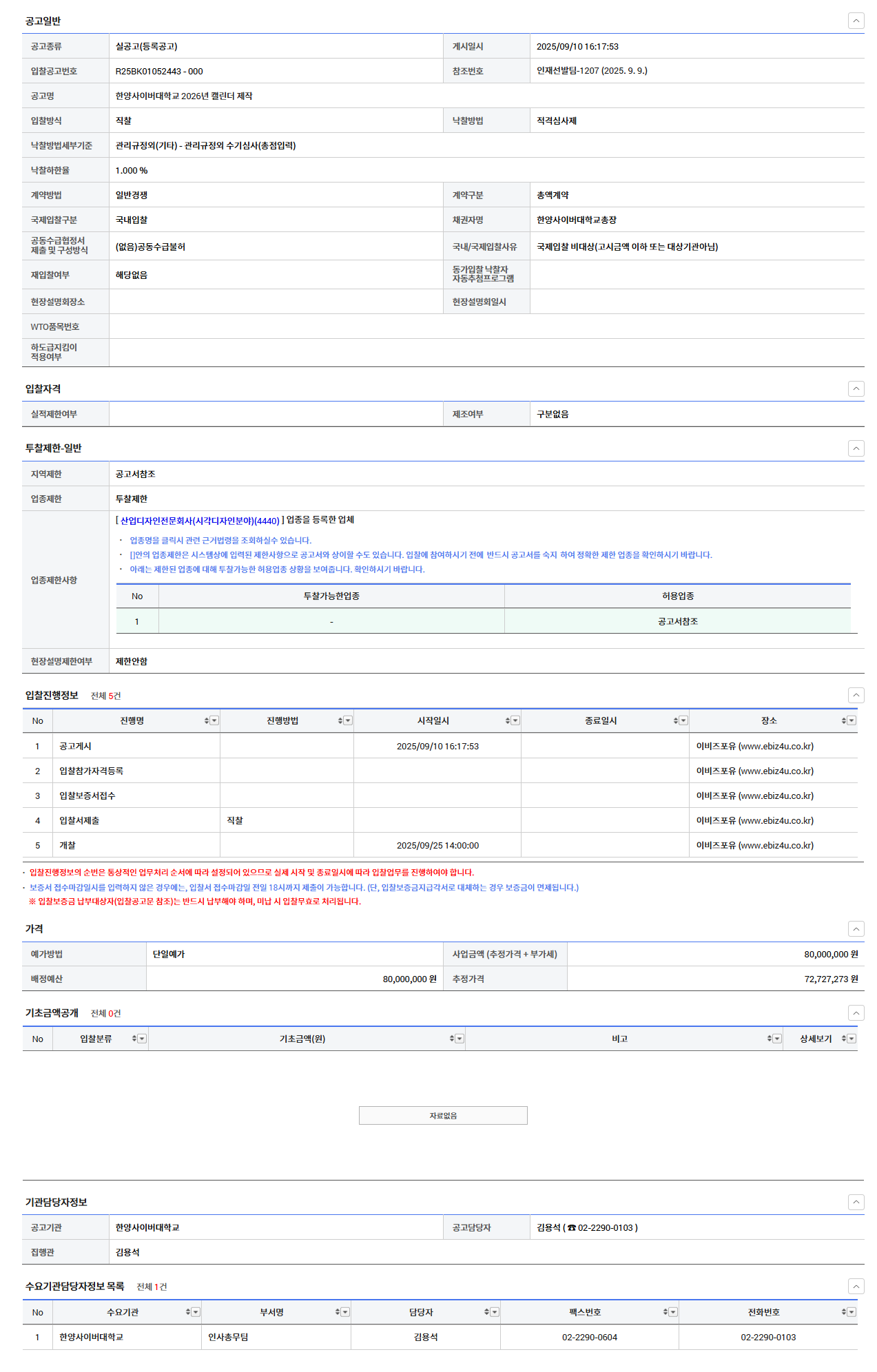The width and height of the screenshot is (877, 1372).
Task: Sort by 기초금액(원) using its sort arrows
Action: 452,1039
